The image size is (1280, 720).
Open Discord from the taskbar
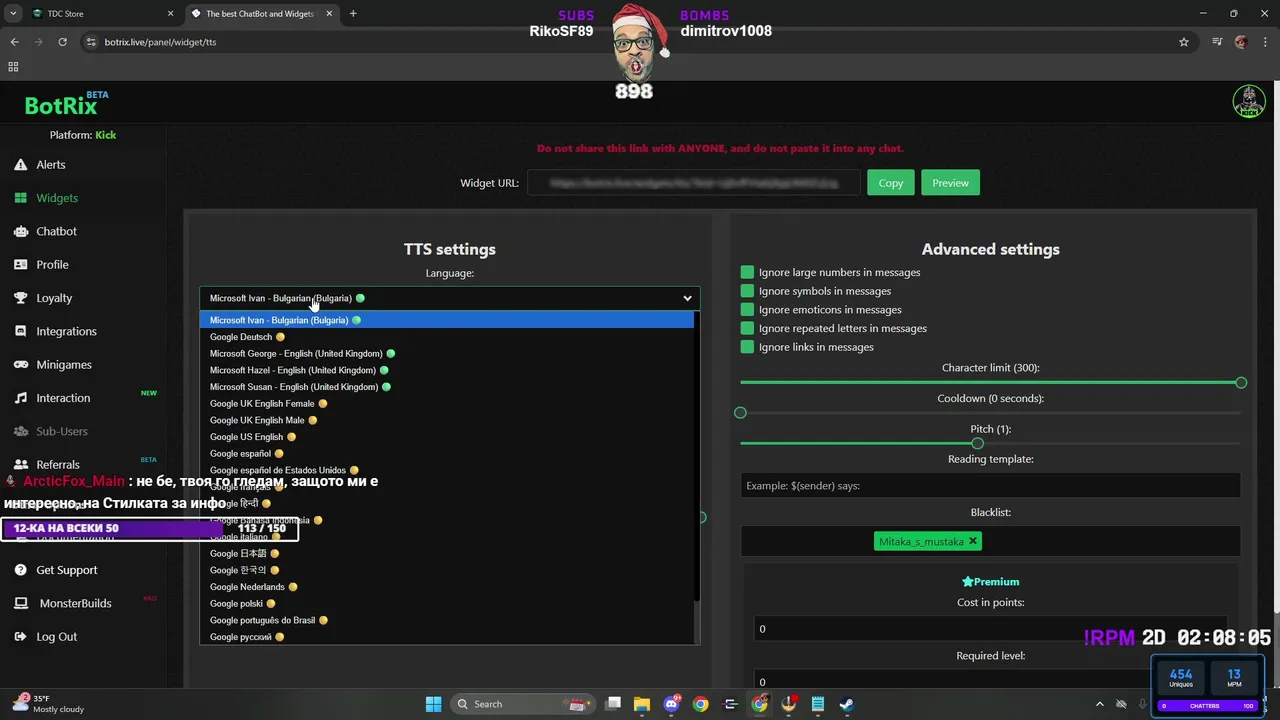point(671,704)
